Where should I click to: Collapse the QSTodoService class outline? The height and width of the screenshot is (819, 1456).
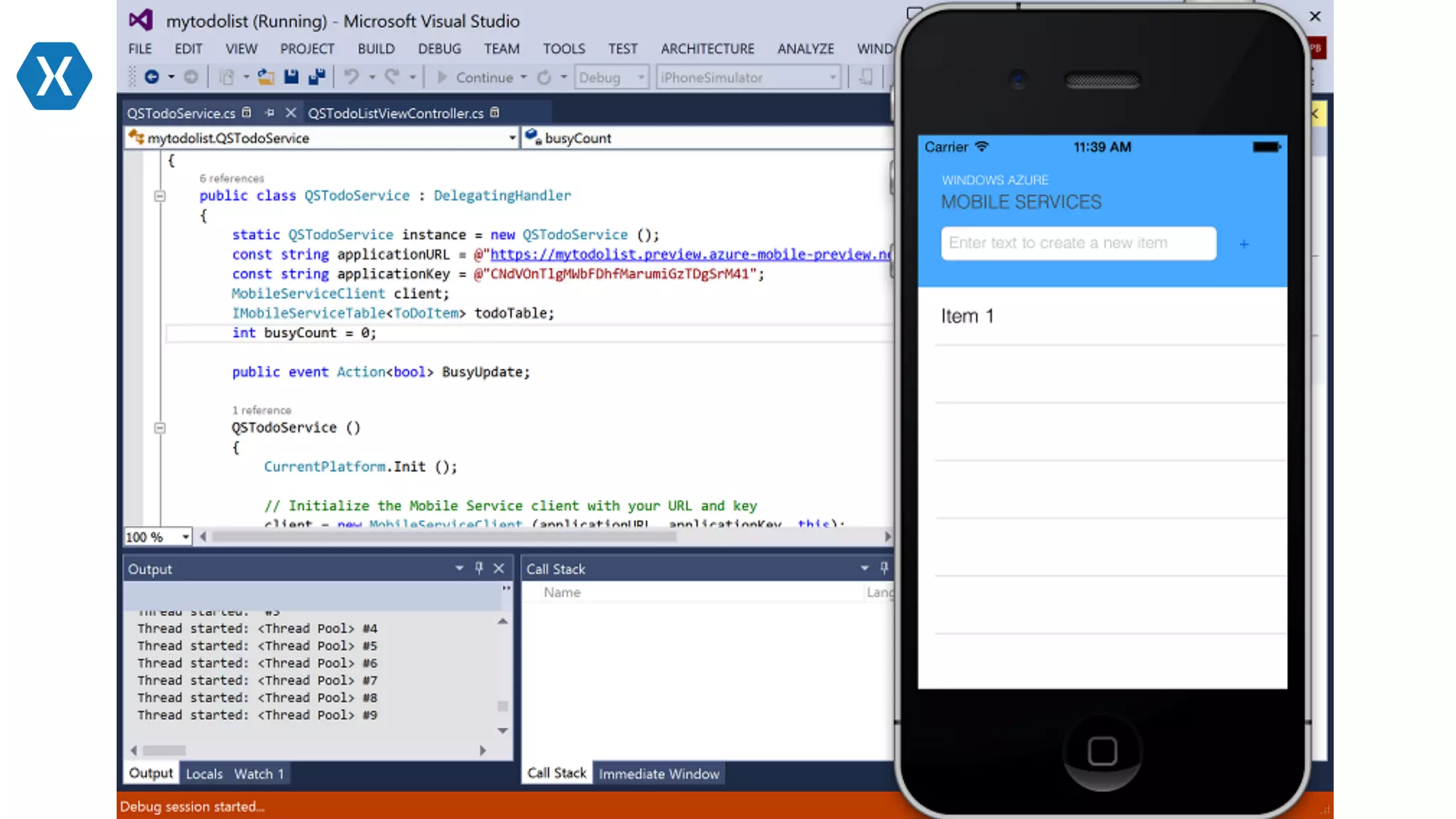(x=160, y=196)
